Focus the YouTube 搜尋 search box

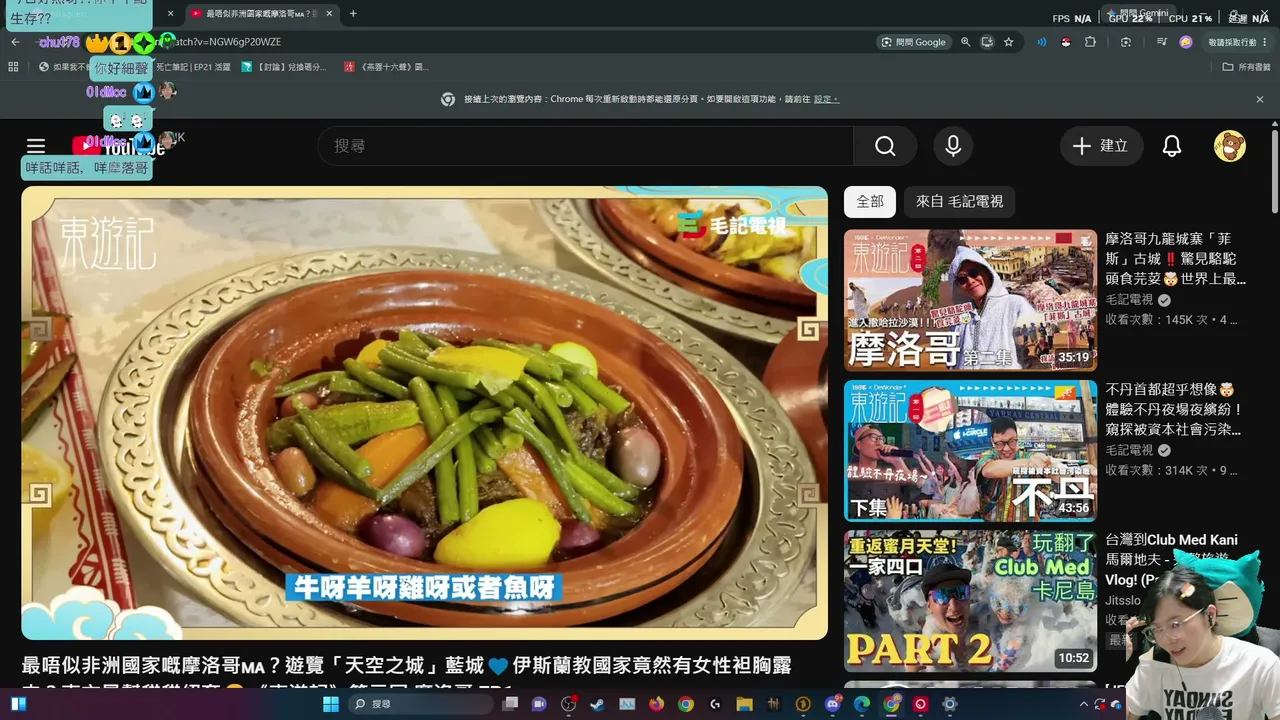586,146
